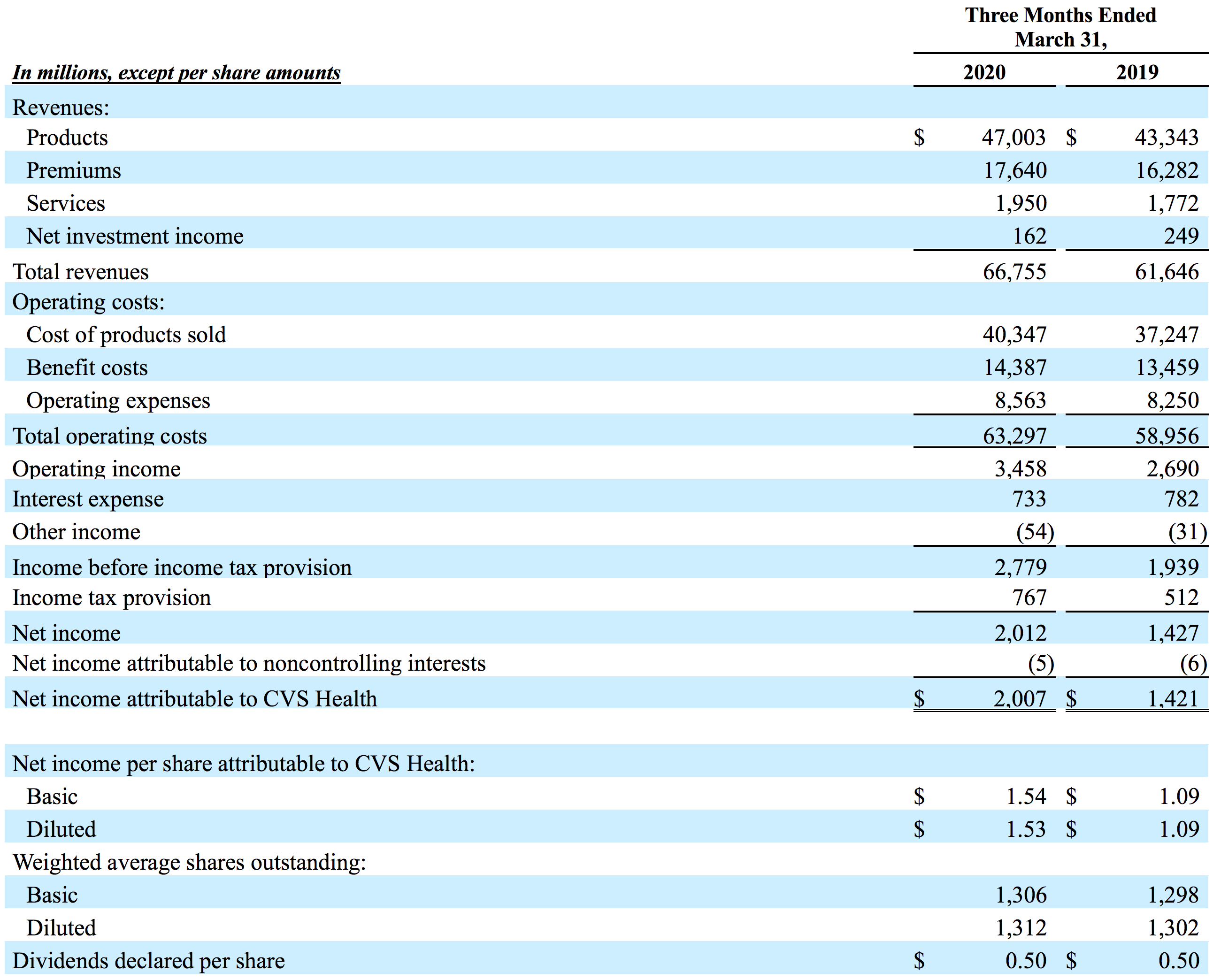Click cost of products sold value 40,347

click(x=1014, y=334)
